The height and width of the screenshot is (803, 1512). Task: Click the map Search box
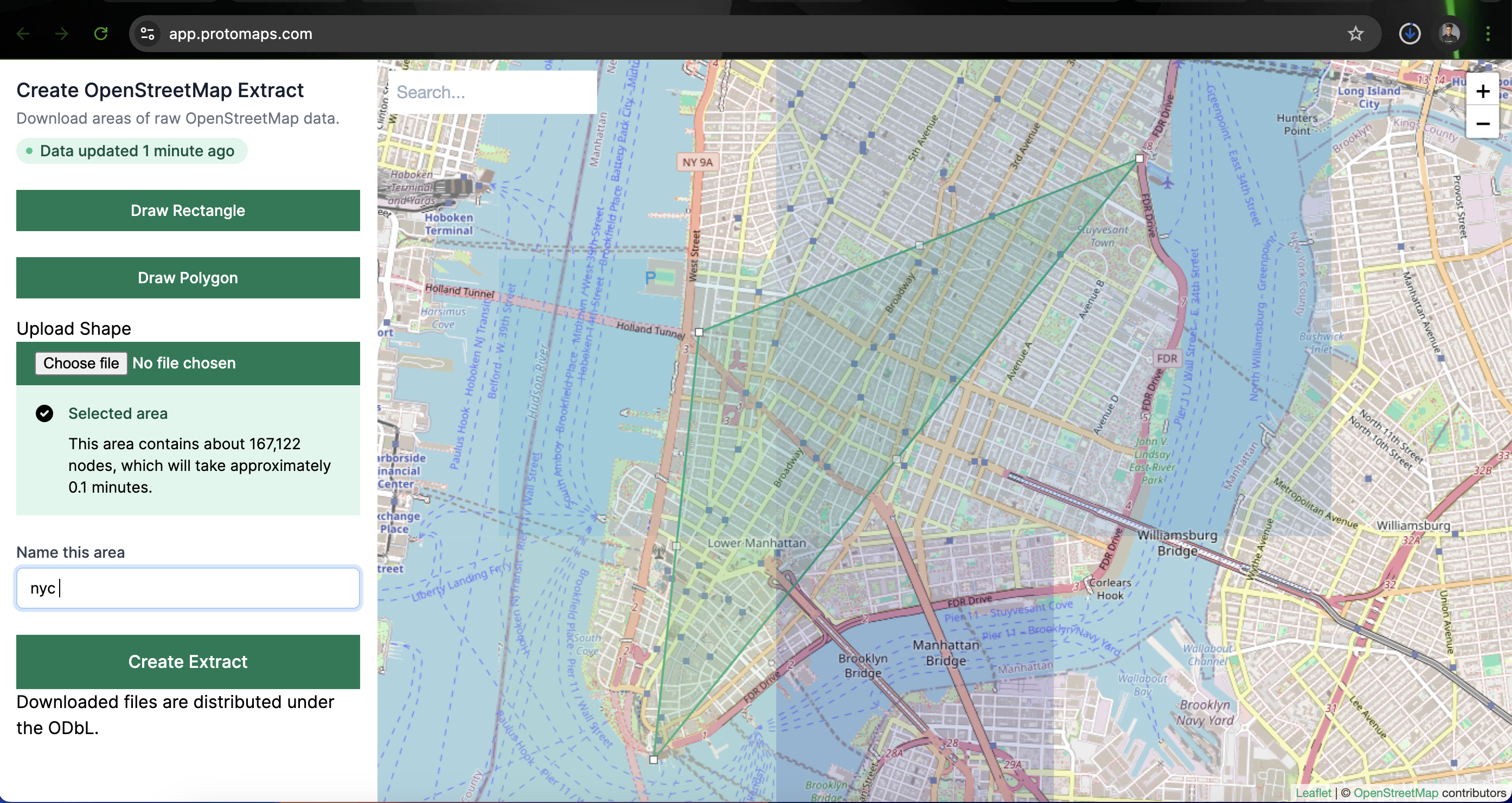[x=493, y=92]
